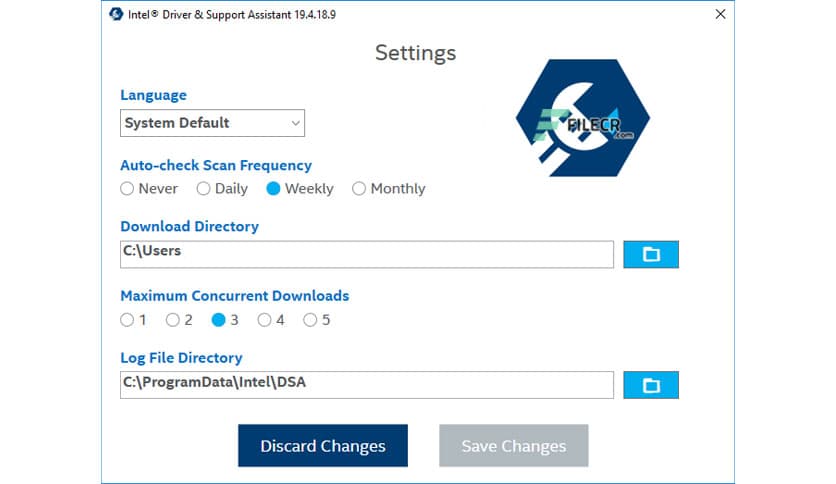The height and width of the screenshot is (484, 836).
Task: Set maximum concurrent downloads to 3
Action: [x=218, y=320]
